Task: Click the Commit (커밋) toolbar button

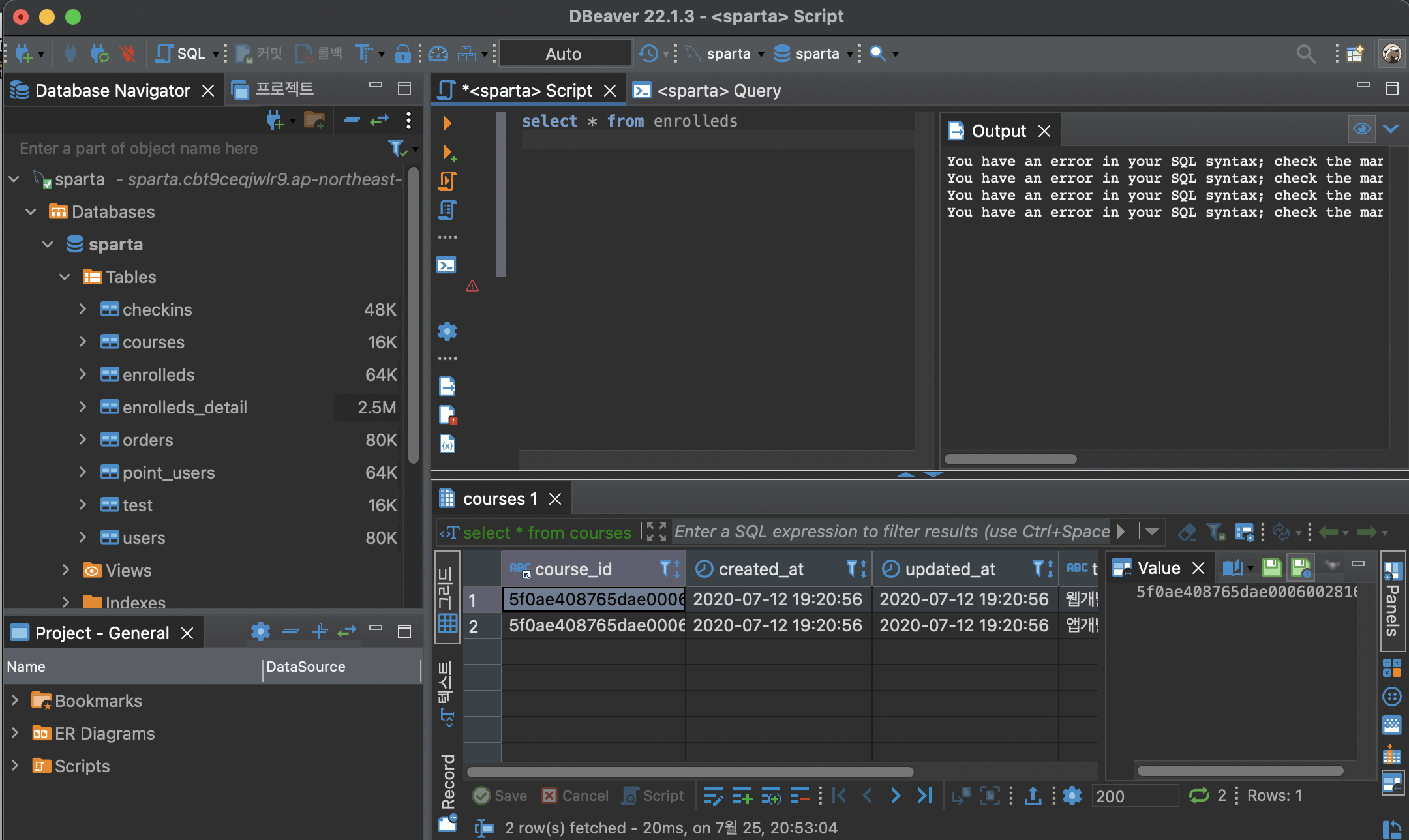Action: click(258, 53)
